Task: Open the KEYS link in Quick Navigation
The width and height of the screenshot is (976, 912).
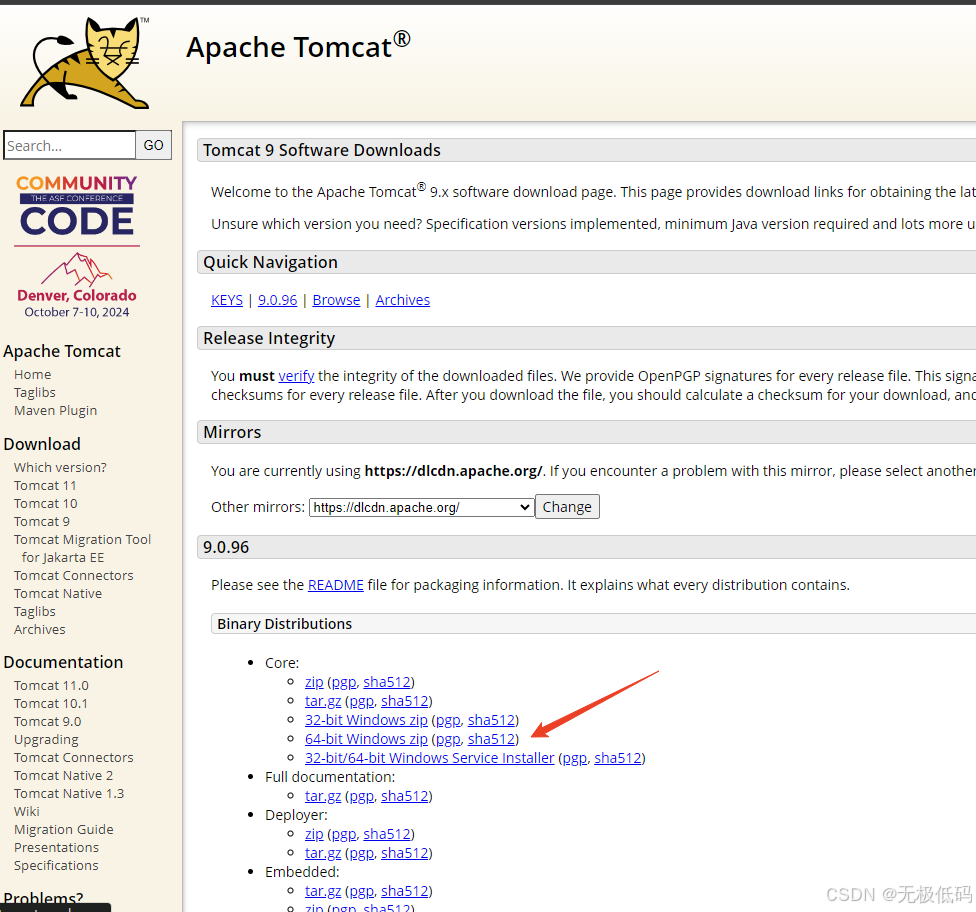Action: click(x=227, y=300)
